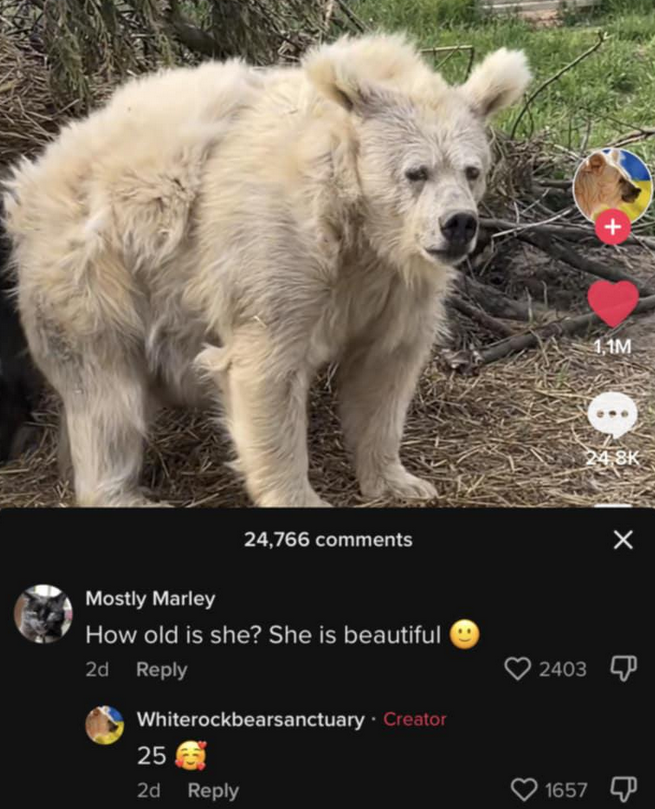Tap the 2403 likes count on comment
This screenshot has width=655, height=809.
click(563, 669)
